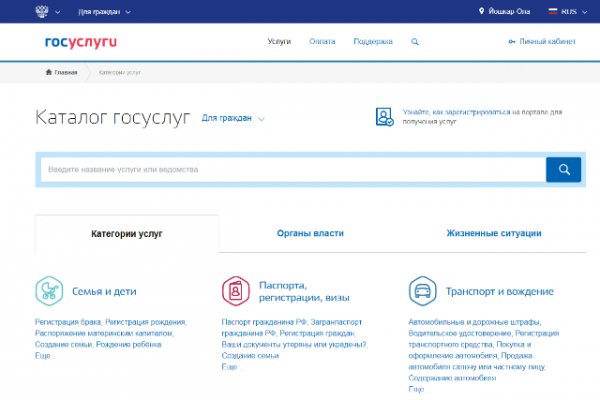Image resolution: width=600 pixels, height=400 pixels.
Task: Switch to the Жизненные ситуации tab
Action: coord(494,233)
